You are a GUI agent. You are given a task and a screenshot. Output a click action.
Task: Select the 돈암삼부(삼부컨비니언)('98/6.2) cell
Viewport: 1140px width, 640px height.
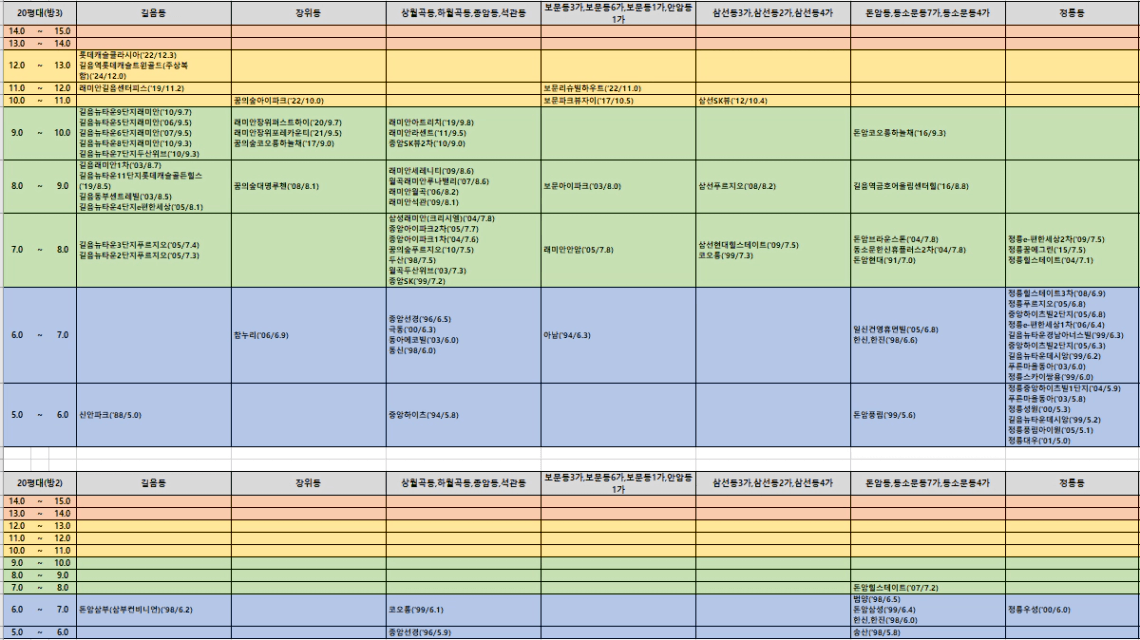154,610
